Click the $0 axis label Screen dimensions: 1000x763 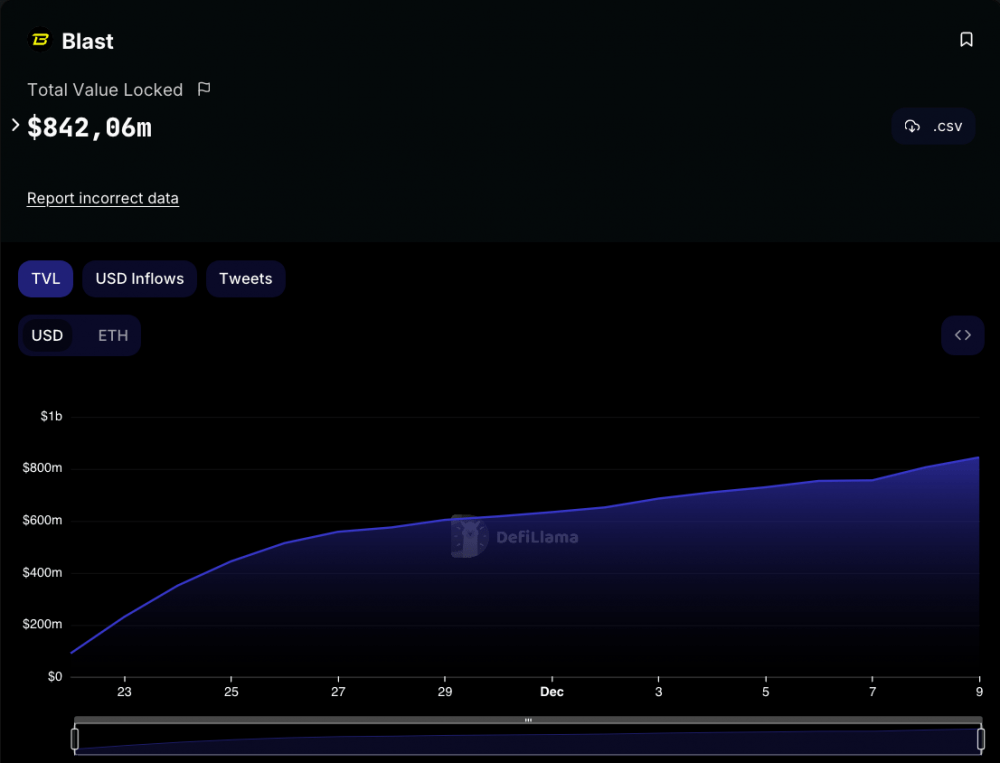[55, 677]
